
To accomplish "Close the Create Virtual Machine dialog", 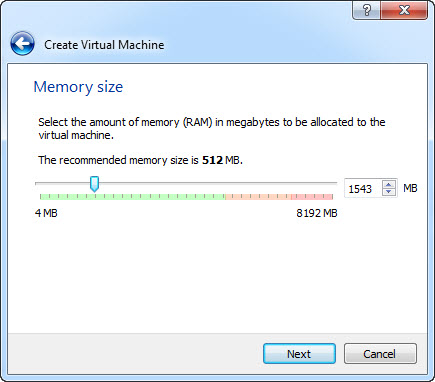I will [404, 10].
